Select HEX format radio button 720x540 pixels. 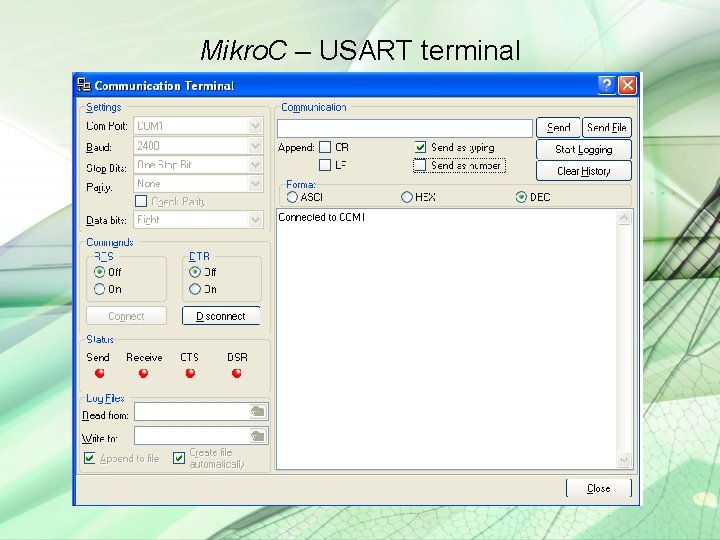coord(406,197)
